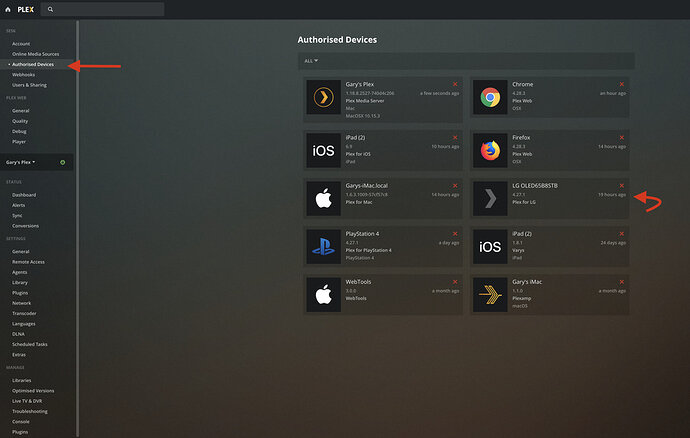Remove Garys-iMac.local device

pos(455,185)
